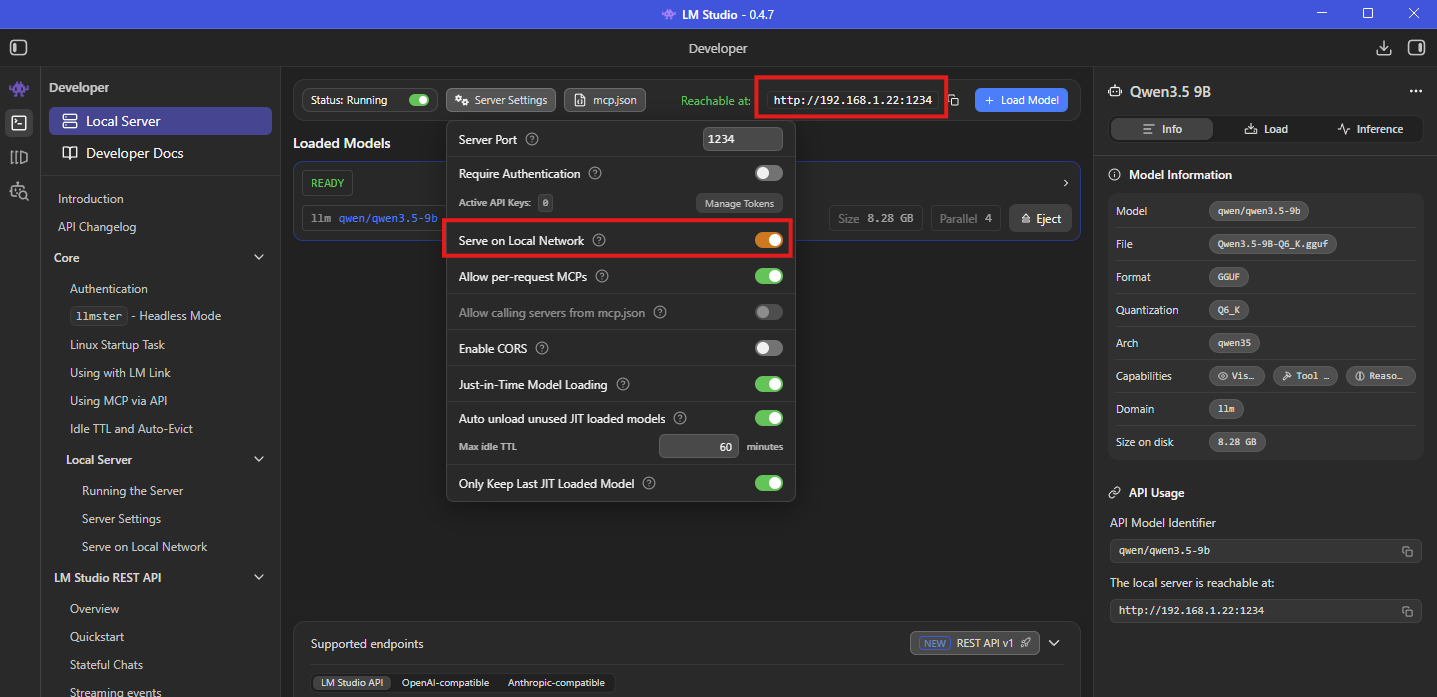Open the Chat view from icon rail
This screenshot has width=1437, height=697.
coord(19,90)
